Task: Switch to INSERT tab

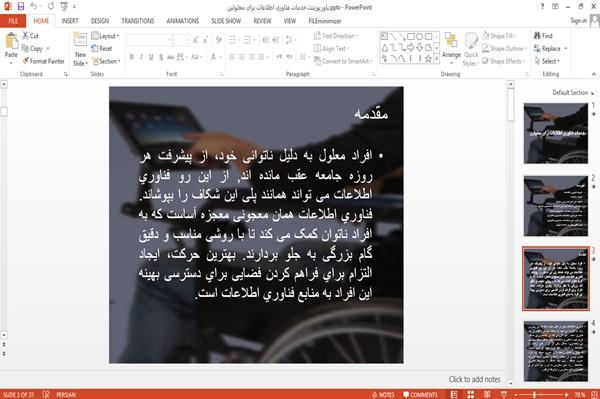Action: (x=70, y=21)
